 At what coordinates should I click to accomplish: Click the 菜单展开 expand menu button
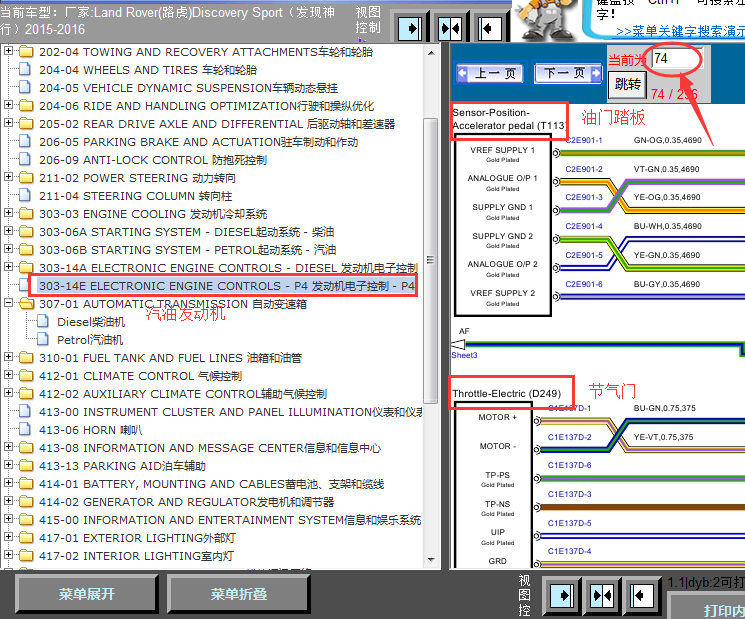(87, 594)
